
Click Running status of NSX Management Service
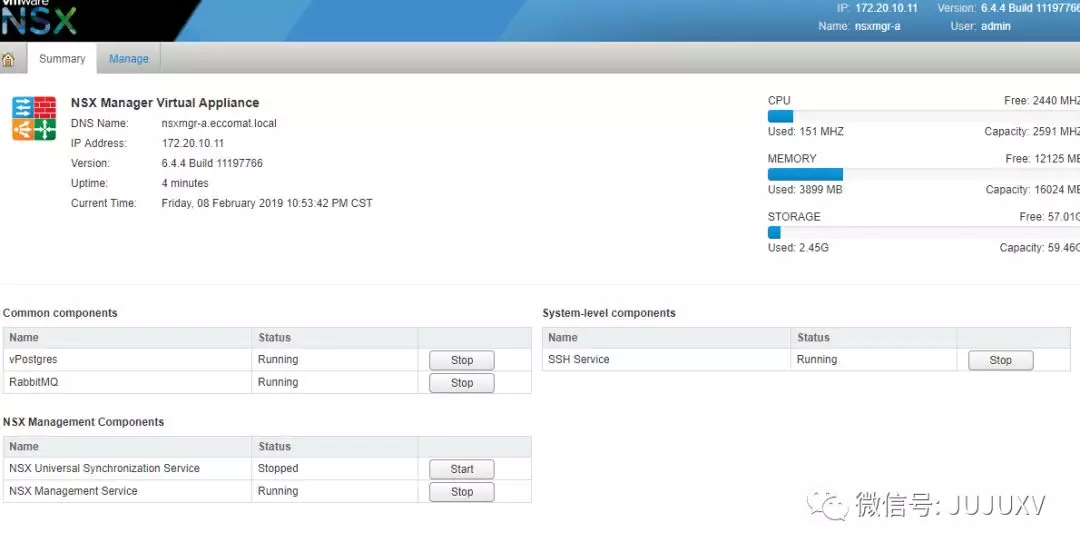[278, 491]
